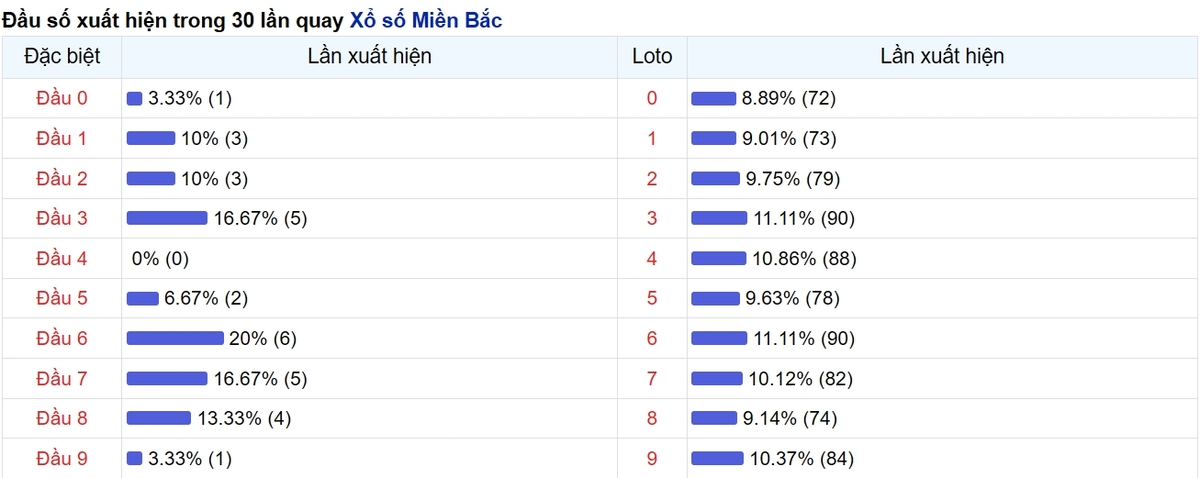Open the Xổ số Miền Bắc link
The image size is (1200, 478).
(426, 20)
